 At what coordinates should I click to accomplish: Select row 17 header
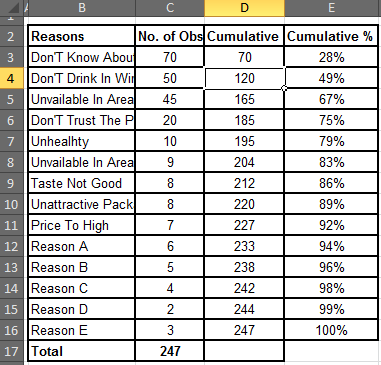pos(11,351)
